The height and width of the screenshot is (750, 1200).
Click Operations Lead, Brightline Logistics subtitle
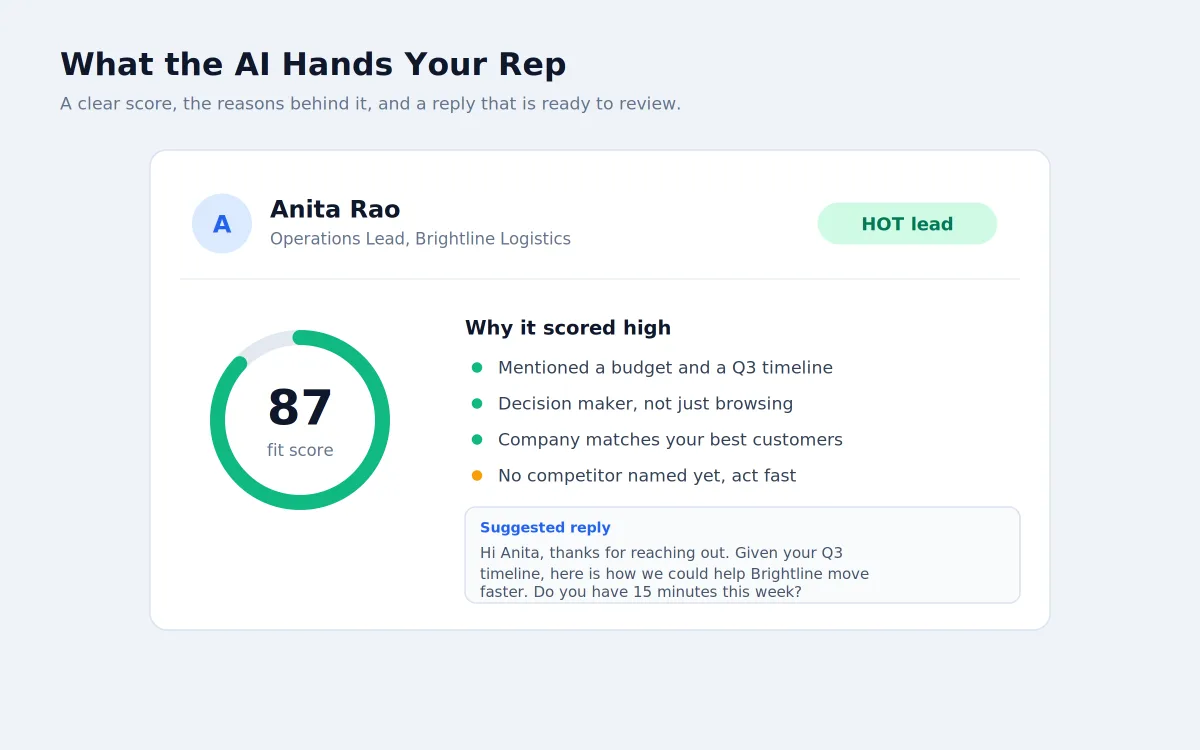pos(420,239)
